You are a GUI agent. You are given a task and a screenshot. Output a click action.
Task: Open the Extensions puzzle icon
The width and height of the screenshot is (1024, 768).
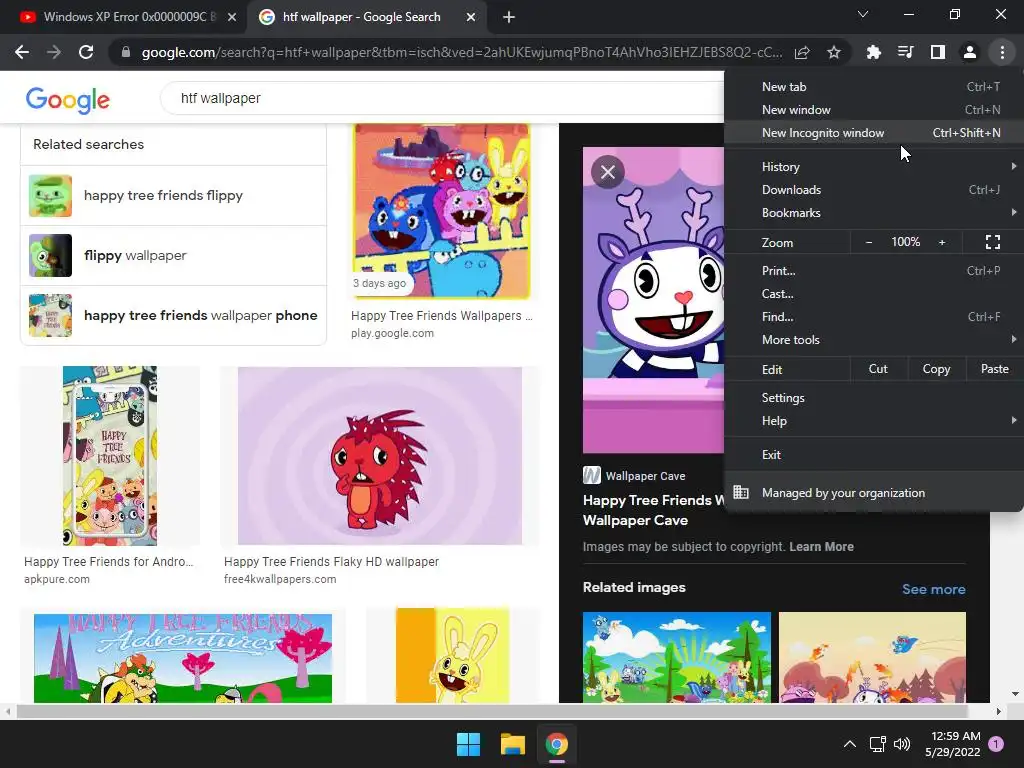coord(873,52)
